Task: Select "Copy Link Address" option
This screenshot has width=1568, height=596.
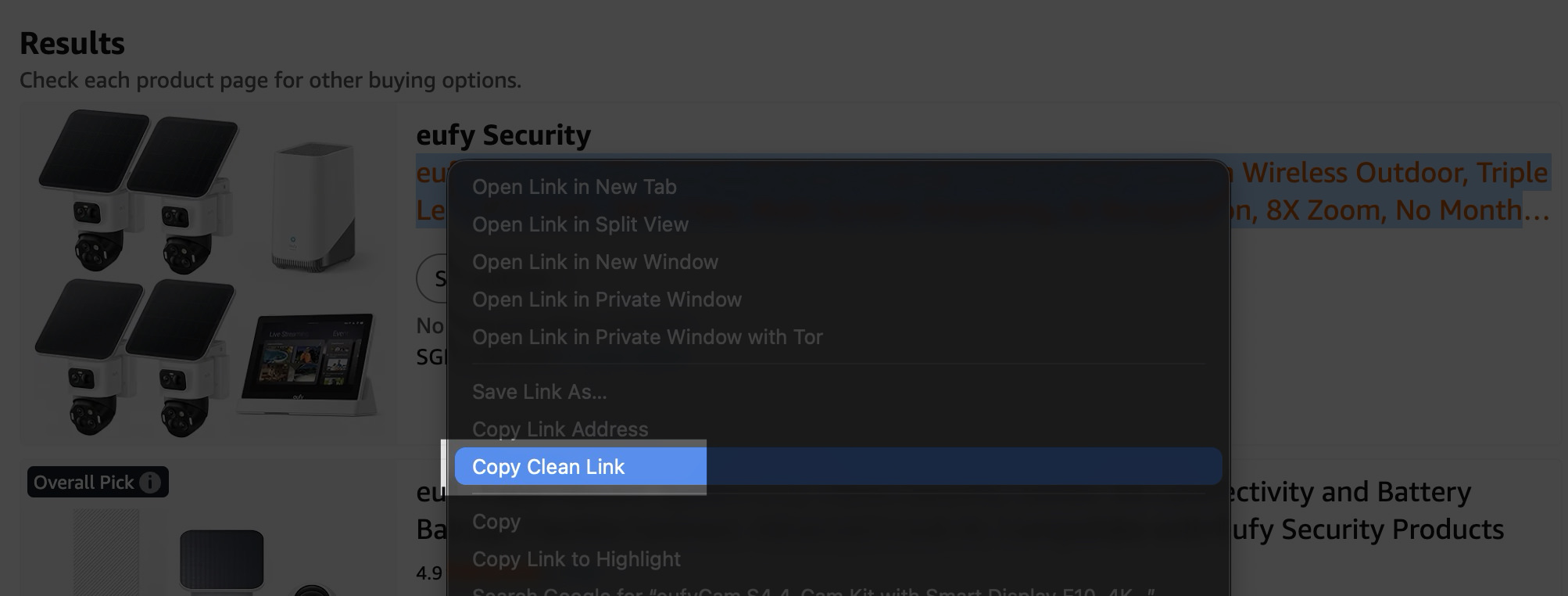Action: click(x=560, y=429)
